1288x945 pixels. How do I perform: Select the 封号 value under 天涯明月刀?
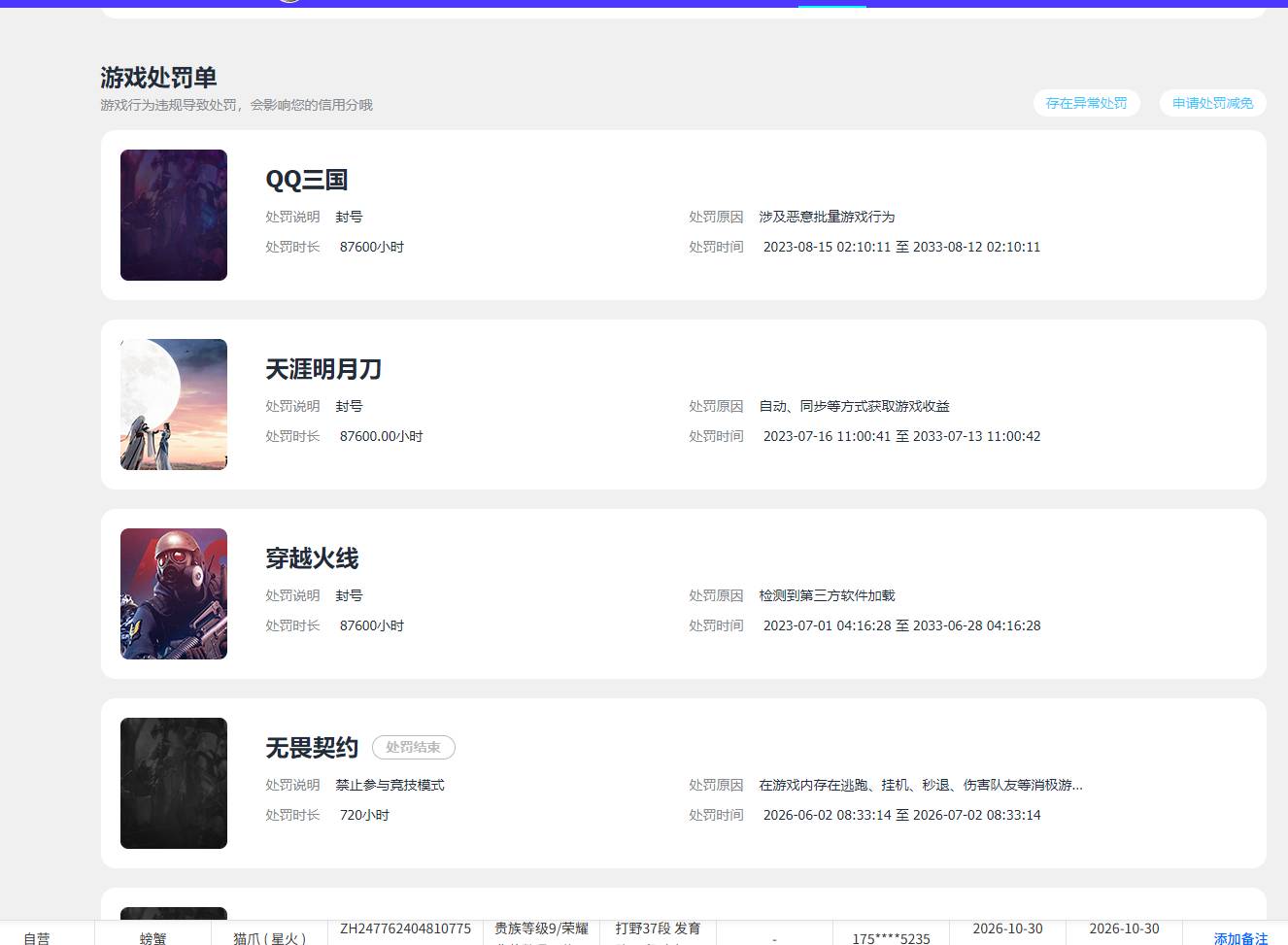pos(349,406)
